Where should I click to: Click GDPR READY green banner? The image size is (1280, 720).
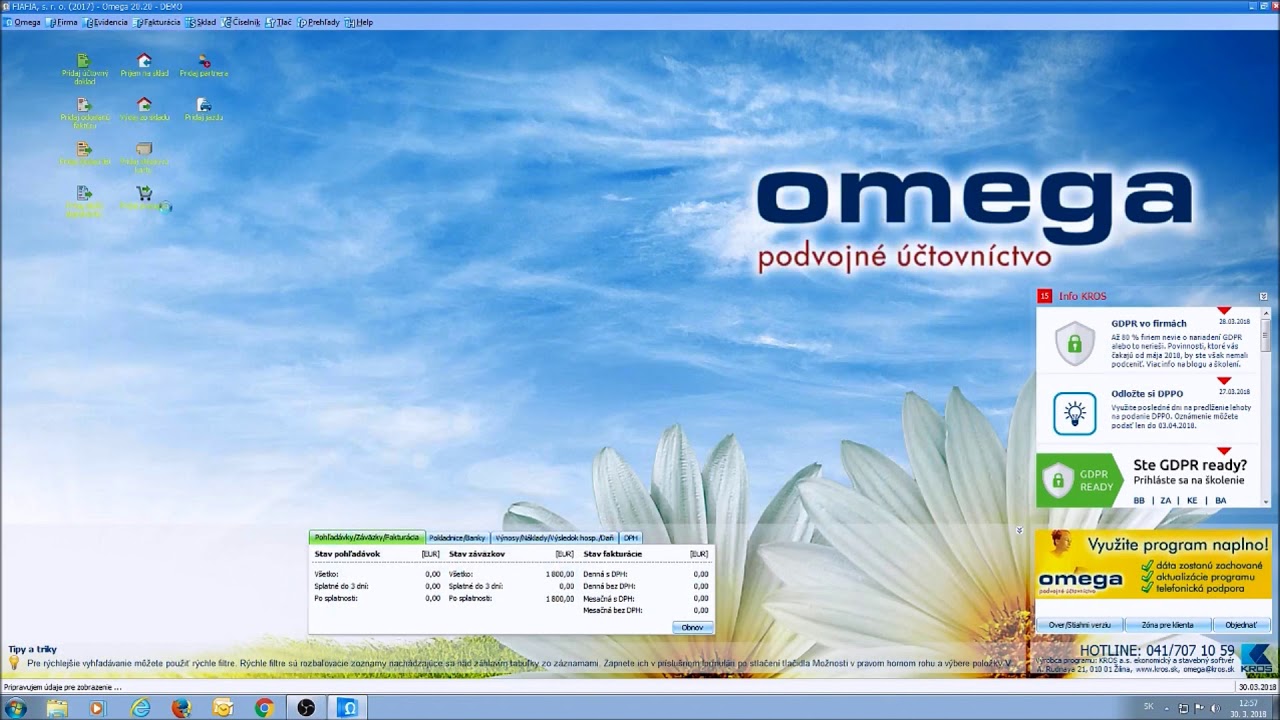pos(1079,480)
